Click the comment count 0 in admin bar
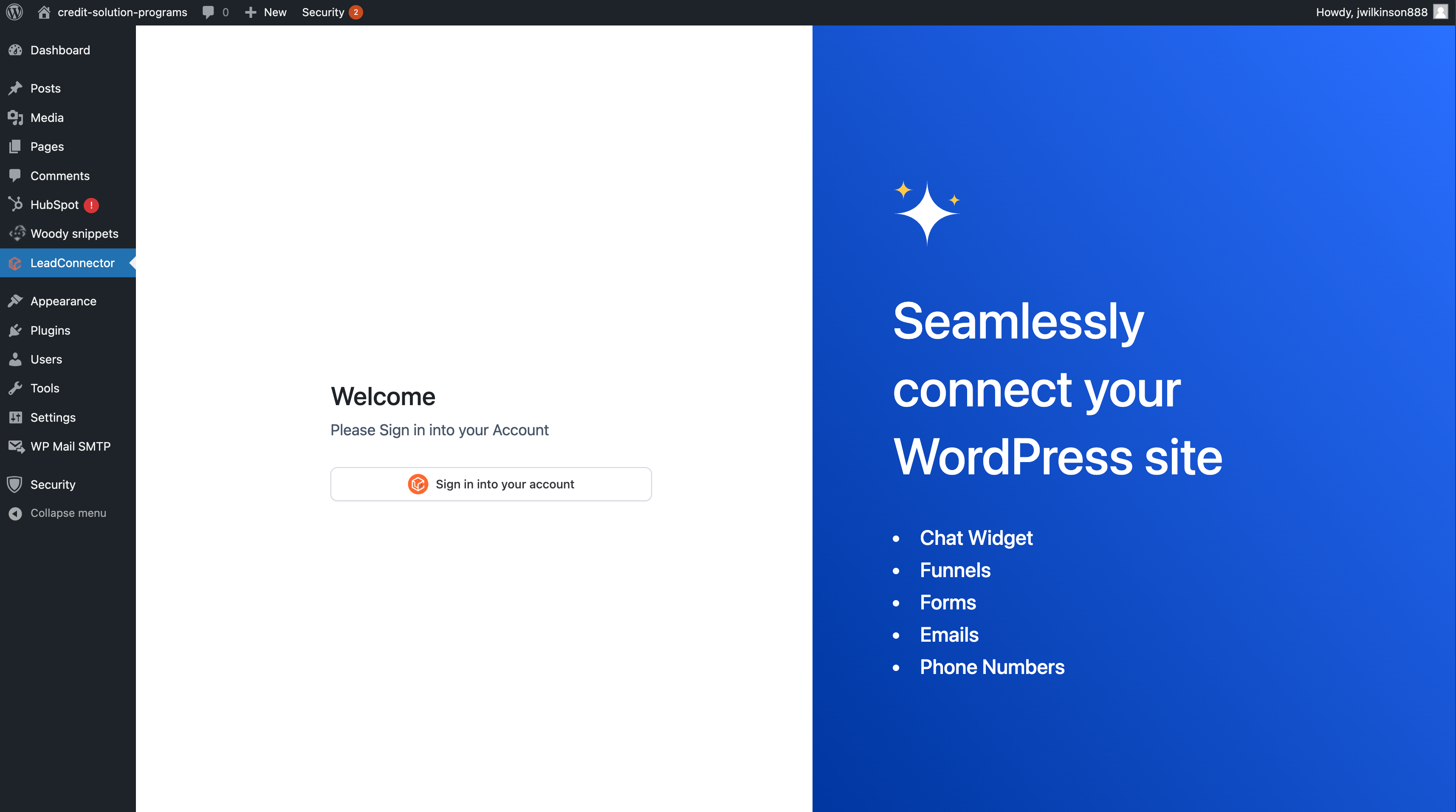 point(226,12)
